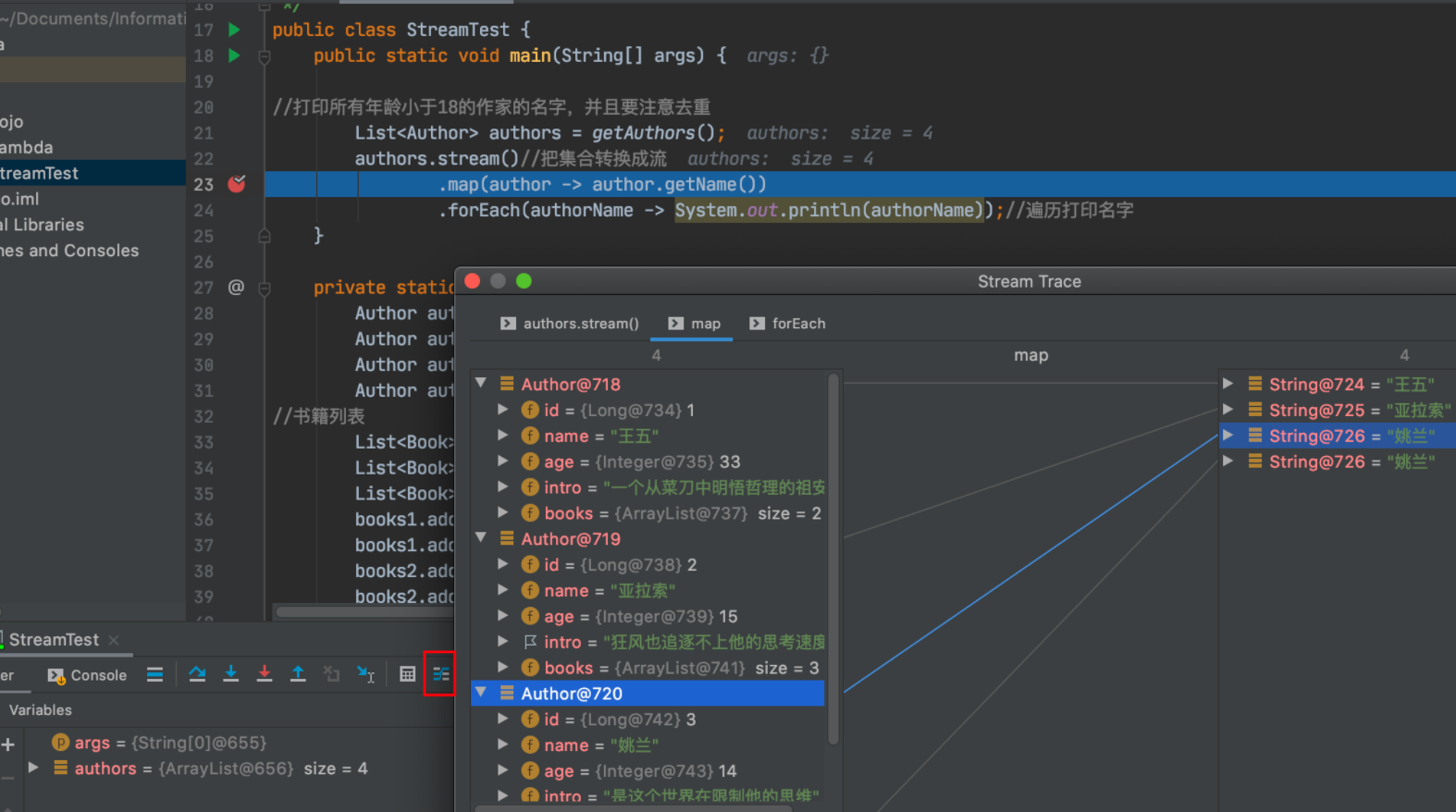Screen dimensions: 1456x812
Task: Run class StreamTest from gutter arrow
Action: [234, 30]
